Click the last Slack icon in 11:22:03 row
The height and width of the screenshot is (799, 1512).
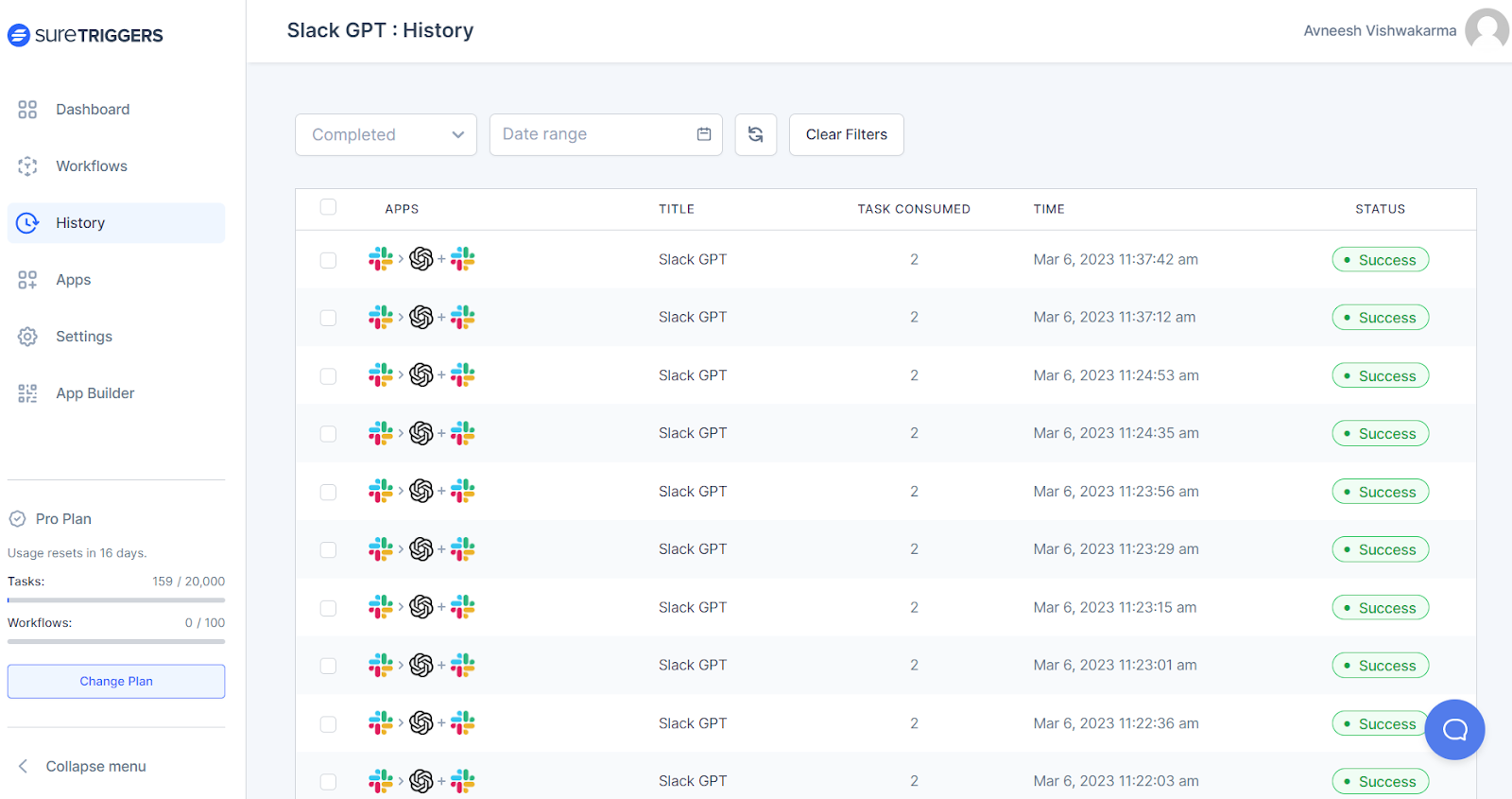pos(463,781)
